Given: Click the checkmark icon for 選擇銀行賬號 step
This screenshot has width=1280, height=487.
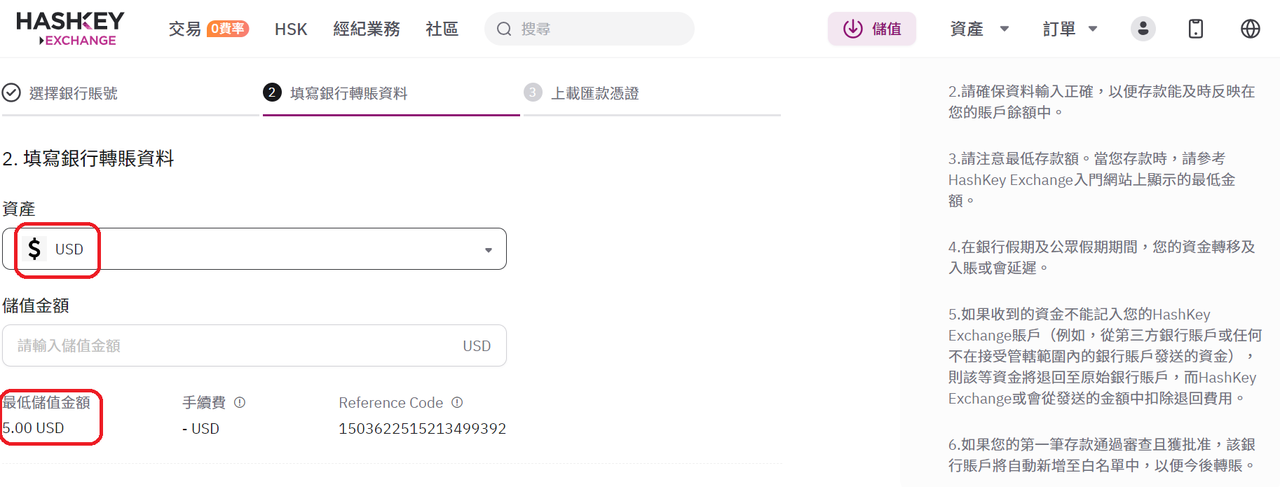Looking at the screenshot, I should click(11, 93).
